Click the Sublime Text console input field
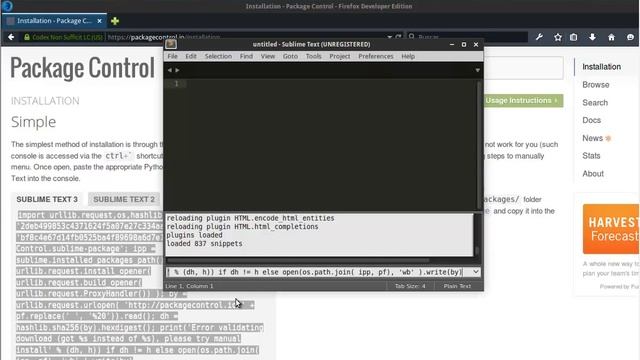Screen dimensions: 640x360 318,272
